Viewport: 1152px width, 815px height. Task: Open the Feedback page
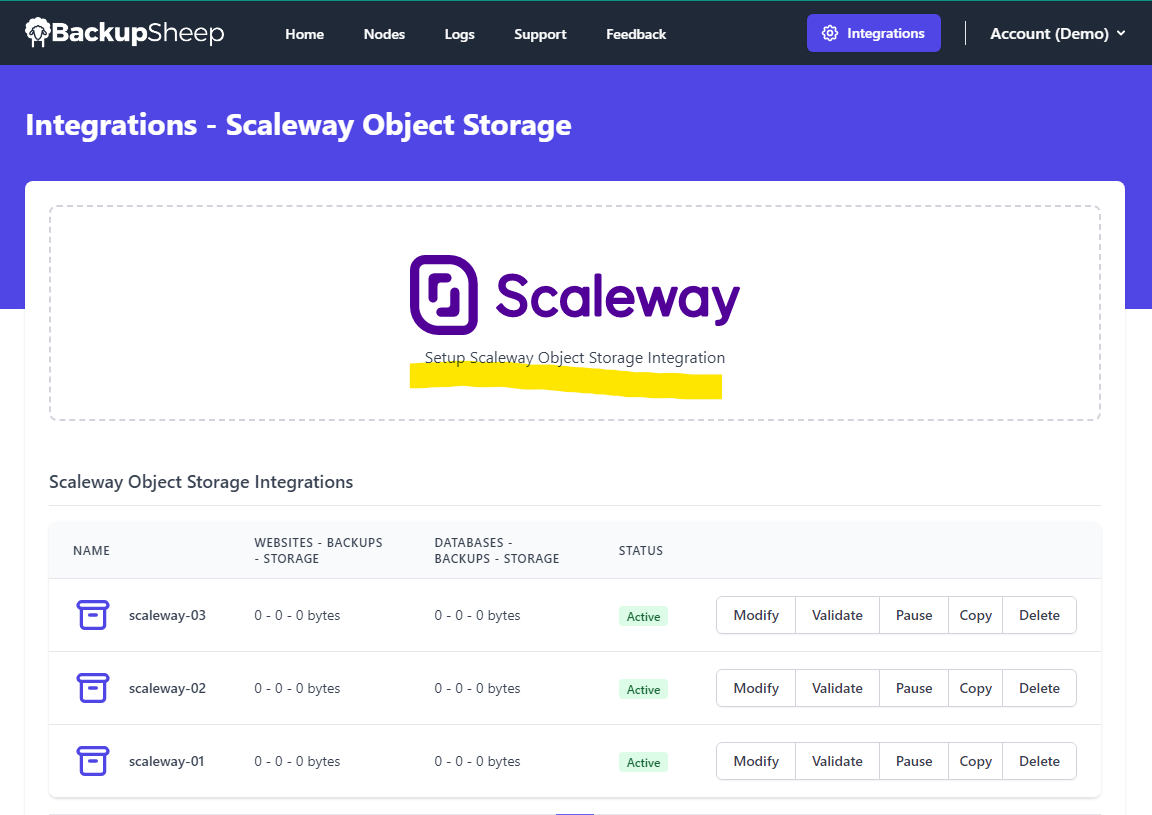pos(636,34)
